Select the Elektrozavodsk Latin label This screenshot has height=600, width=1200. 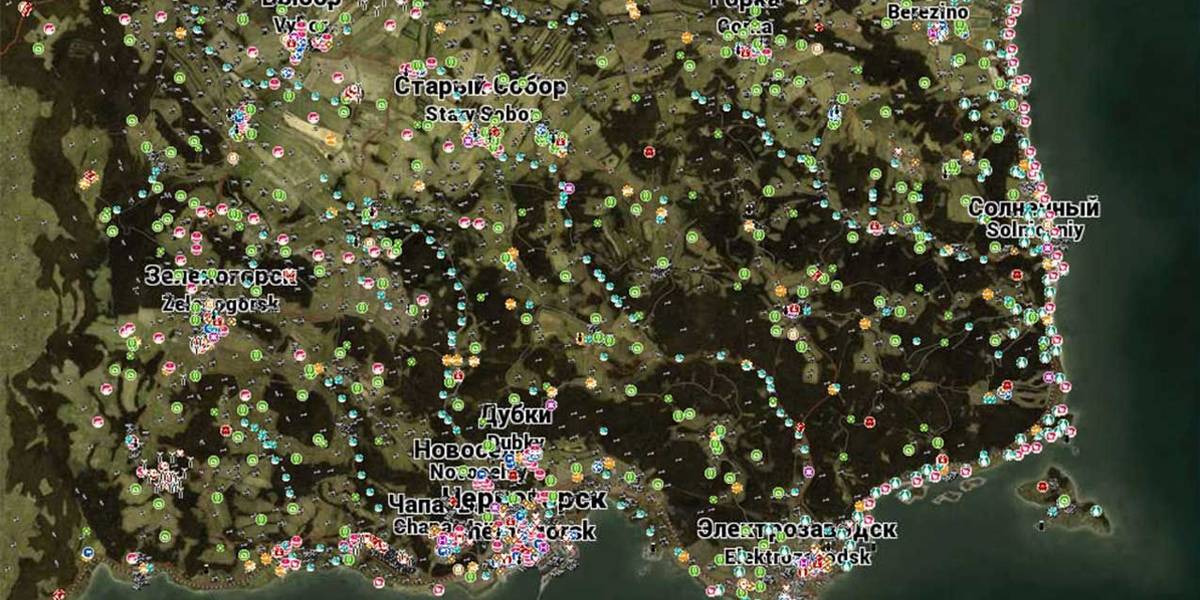[x=797, y=555]
